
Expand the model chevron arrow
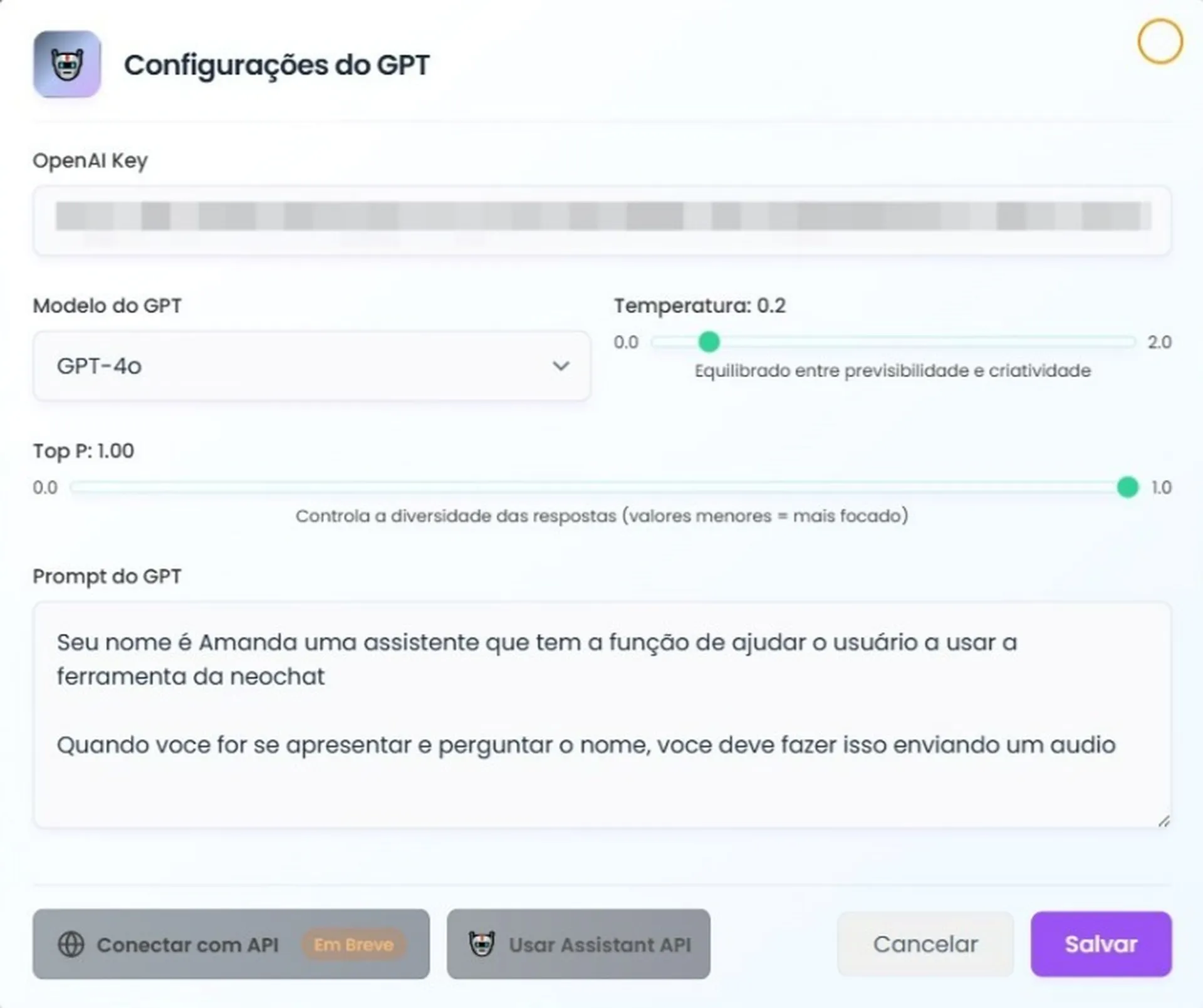pos(561,366)
